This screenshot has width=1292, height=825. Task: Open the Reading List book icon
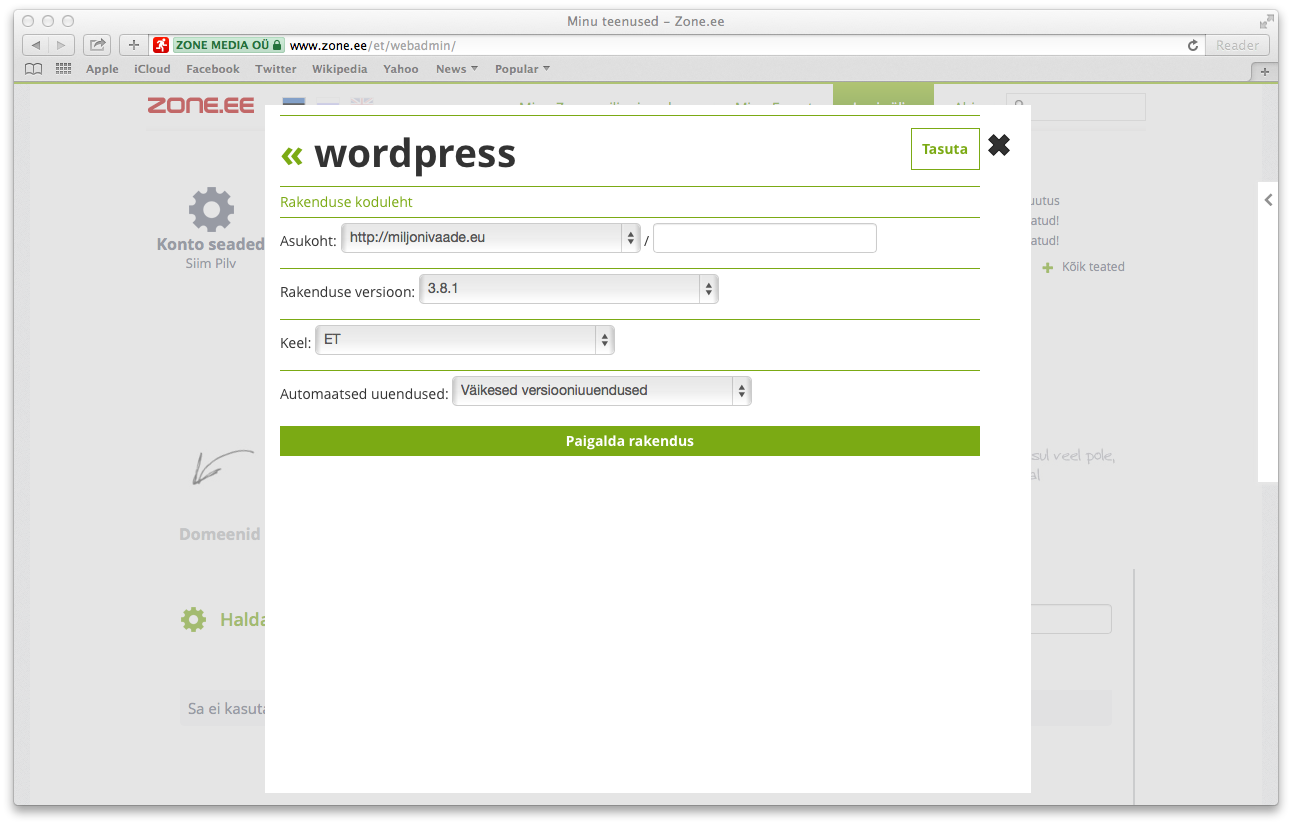coord(34,69)
